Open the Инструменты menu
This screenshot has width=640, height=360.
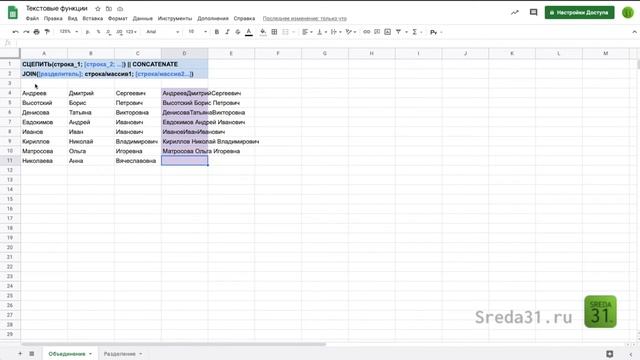point(175,18)
